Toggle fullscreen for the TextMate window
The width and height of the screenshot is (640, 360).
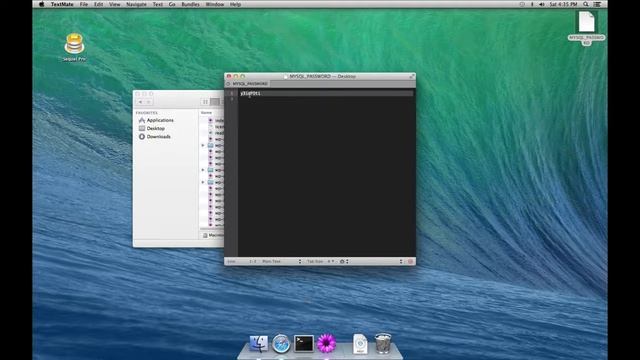pyautogui.click(x=412, y=76)
